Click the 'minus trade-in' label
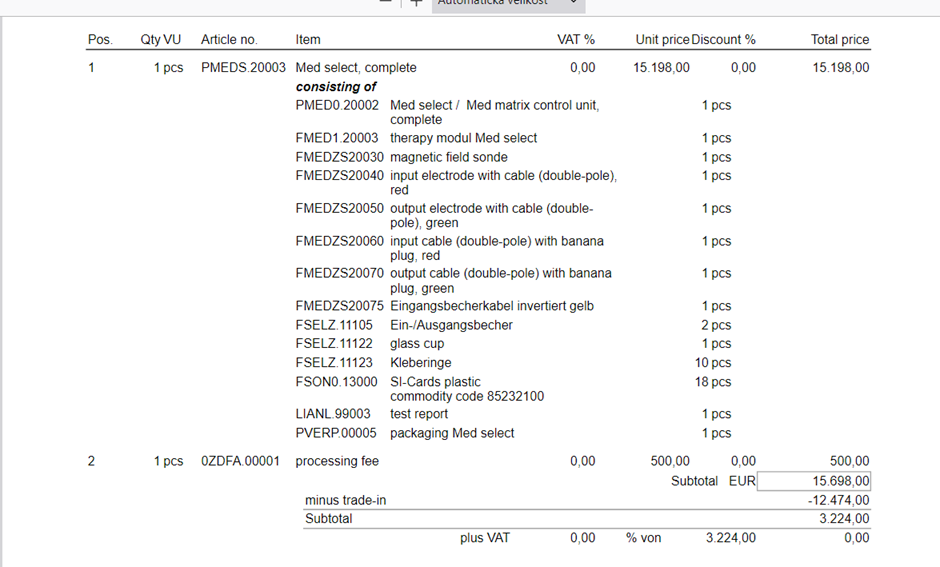This screenshot has width=940, height=567. (x=348, y=500)
